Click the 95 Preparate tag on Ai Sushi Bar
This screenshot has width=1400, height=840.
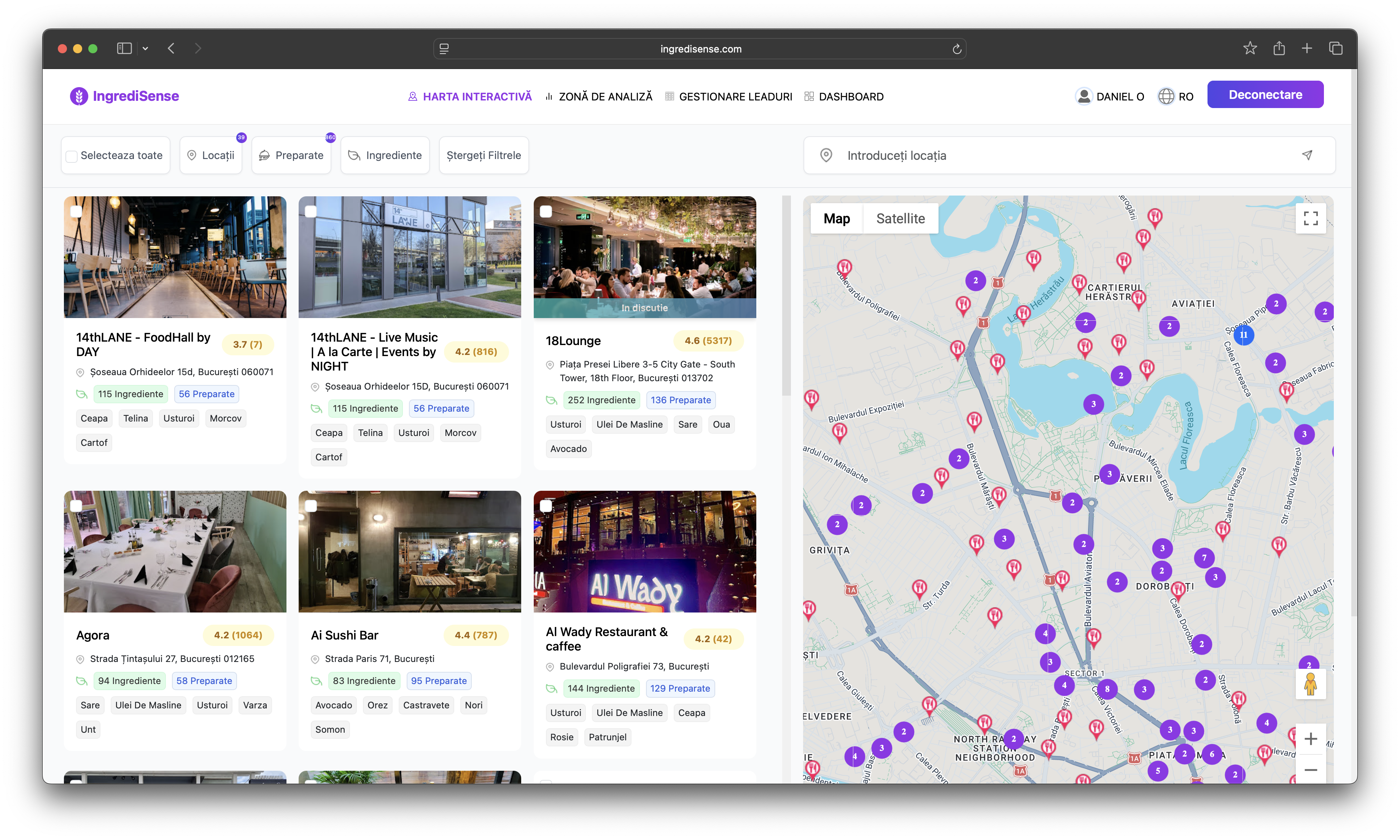(x=439, y=681)
